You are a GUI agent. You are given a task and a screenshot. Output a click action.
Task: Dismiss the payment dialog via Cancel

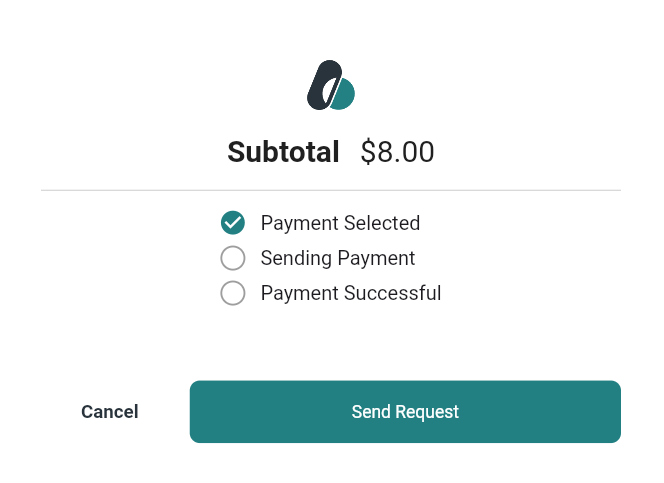(110, 412)
